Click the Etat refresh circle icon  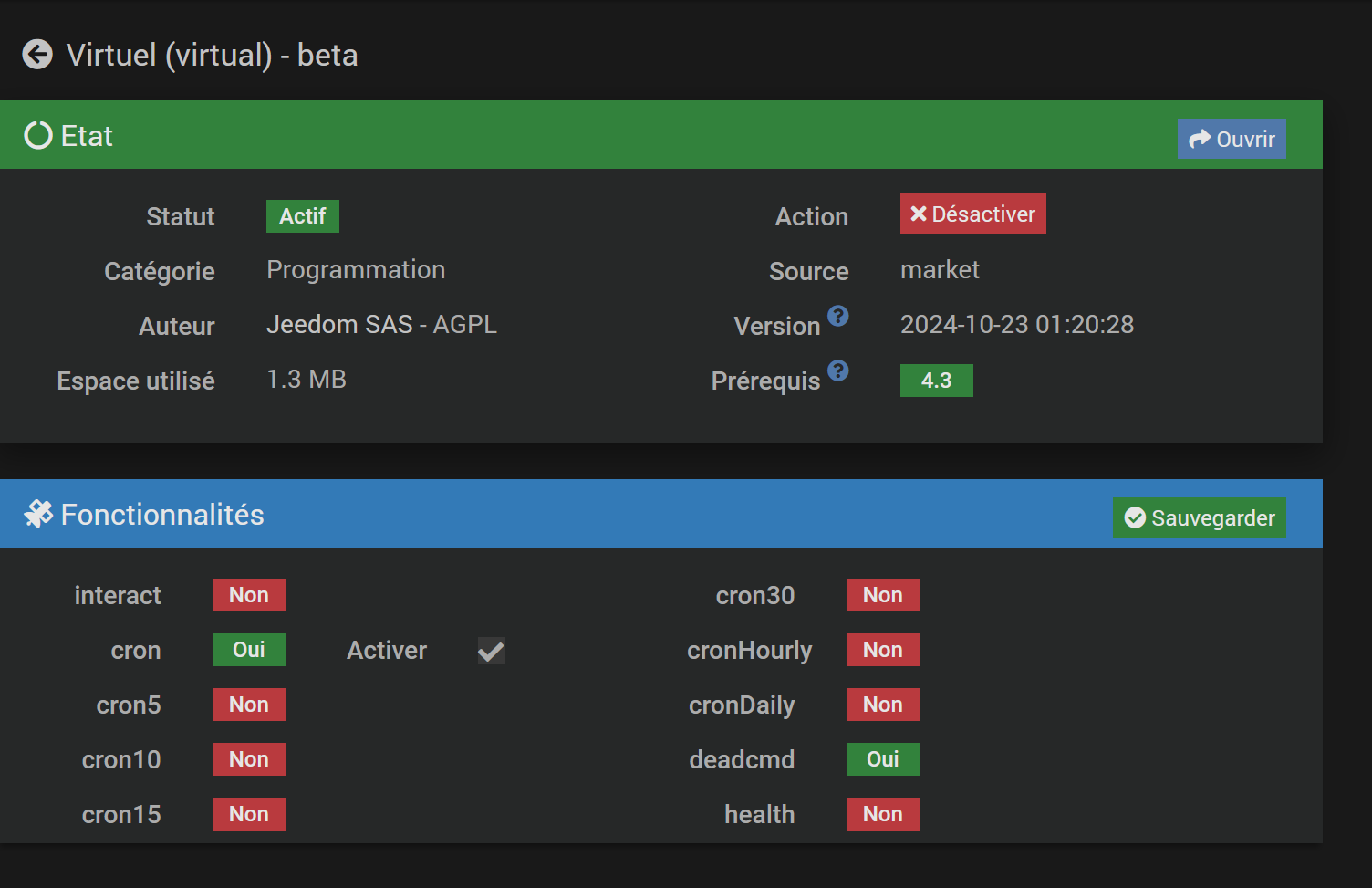[38, 135]
